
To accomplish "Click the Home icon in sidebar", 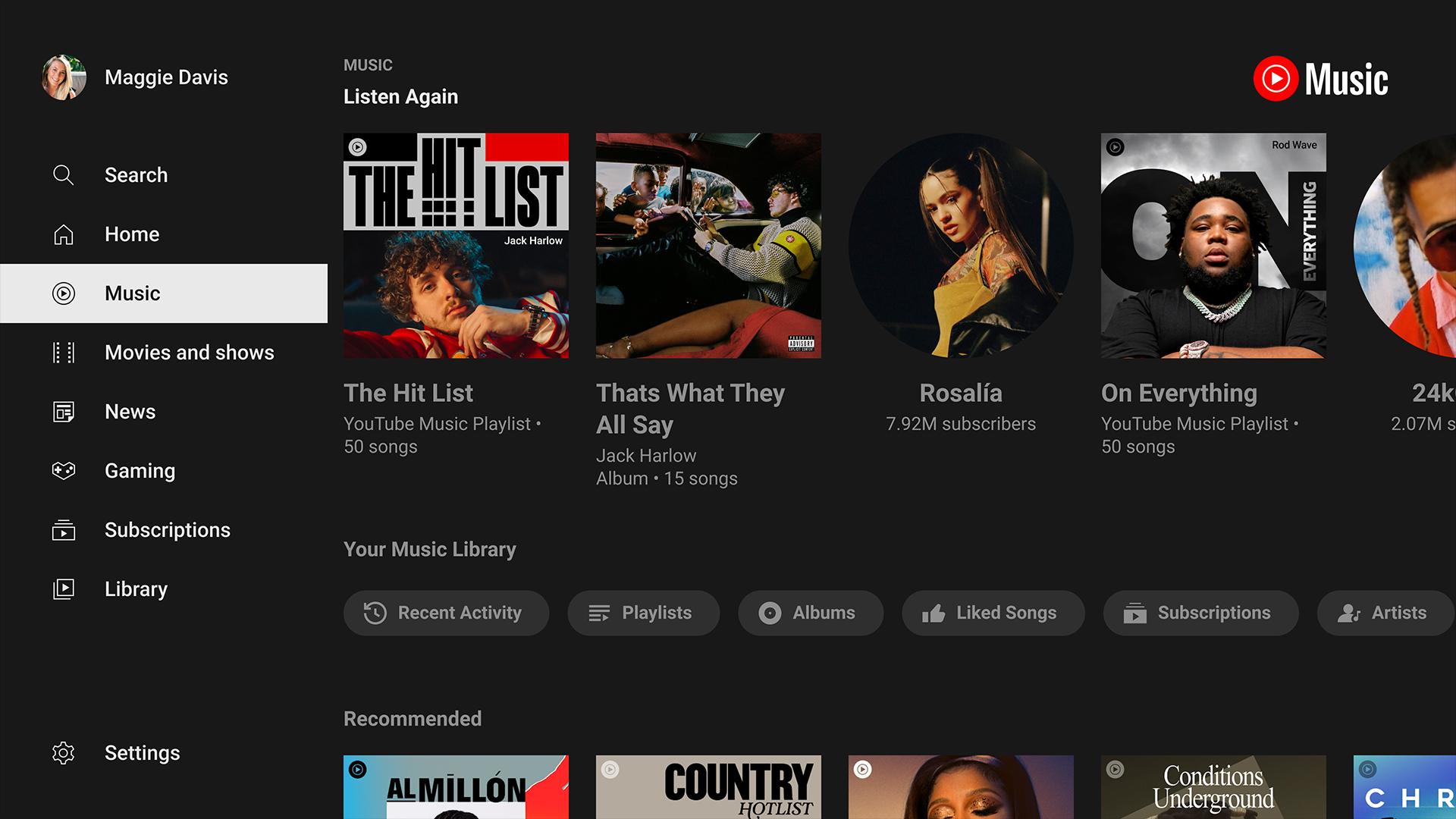I will click(x=64, y=233).
